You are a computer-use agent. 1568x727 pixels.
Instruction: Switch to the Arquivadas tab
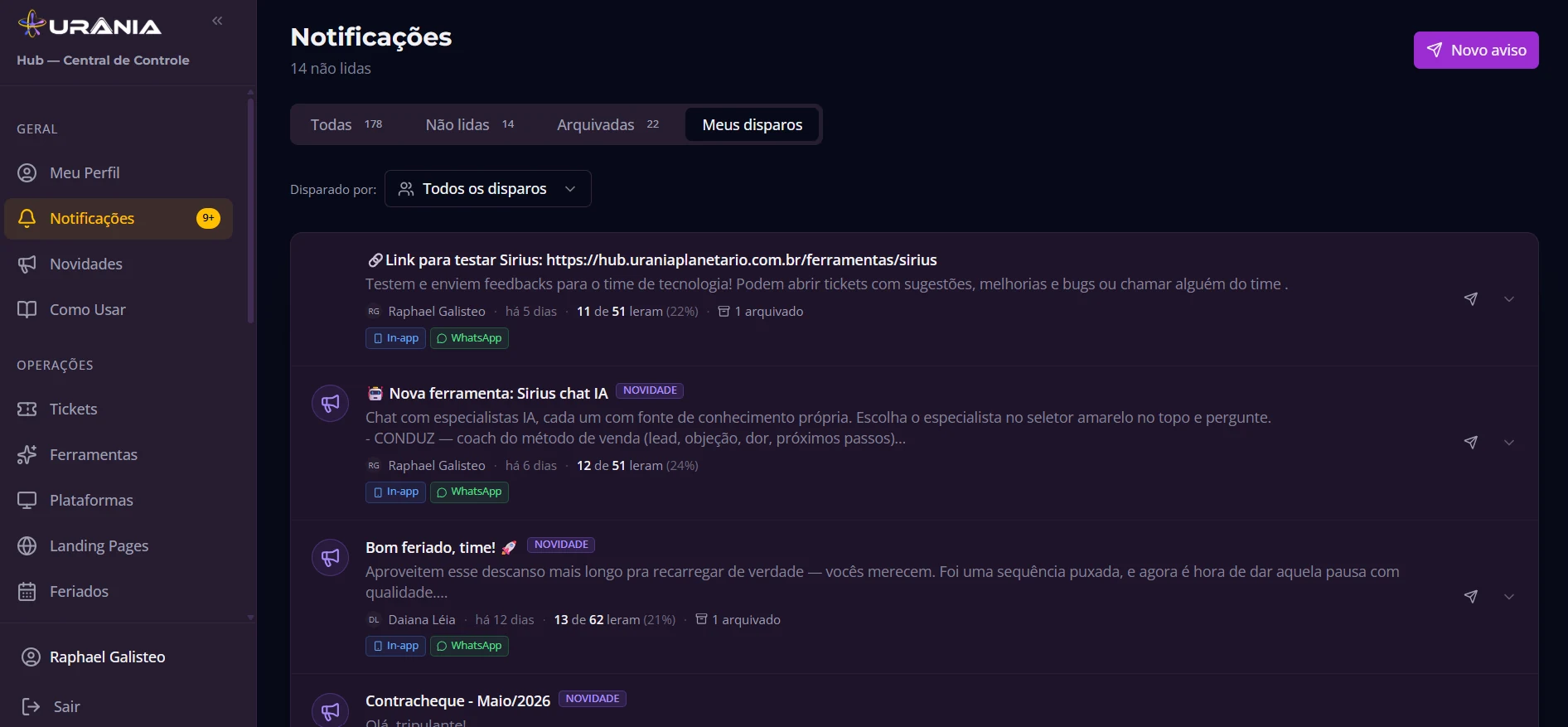pyautogui.click(x=607, y=124)
